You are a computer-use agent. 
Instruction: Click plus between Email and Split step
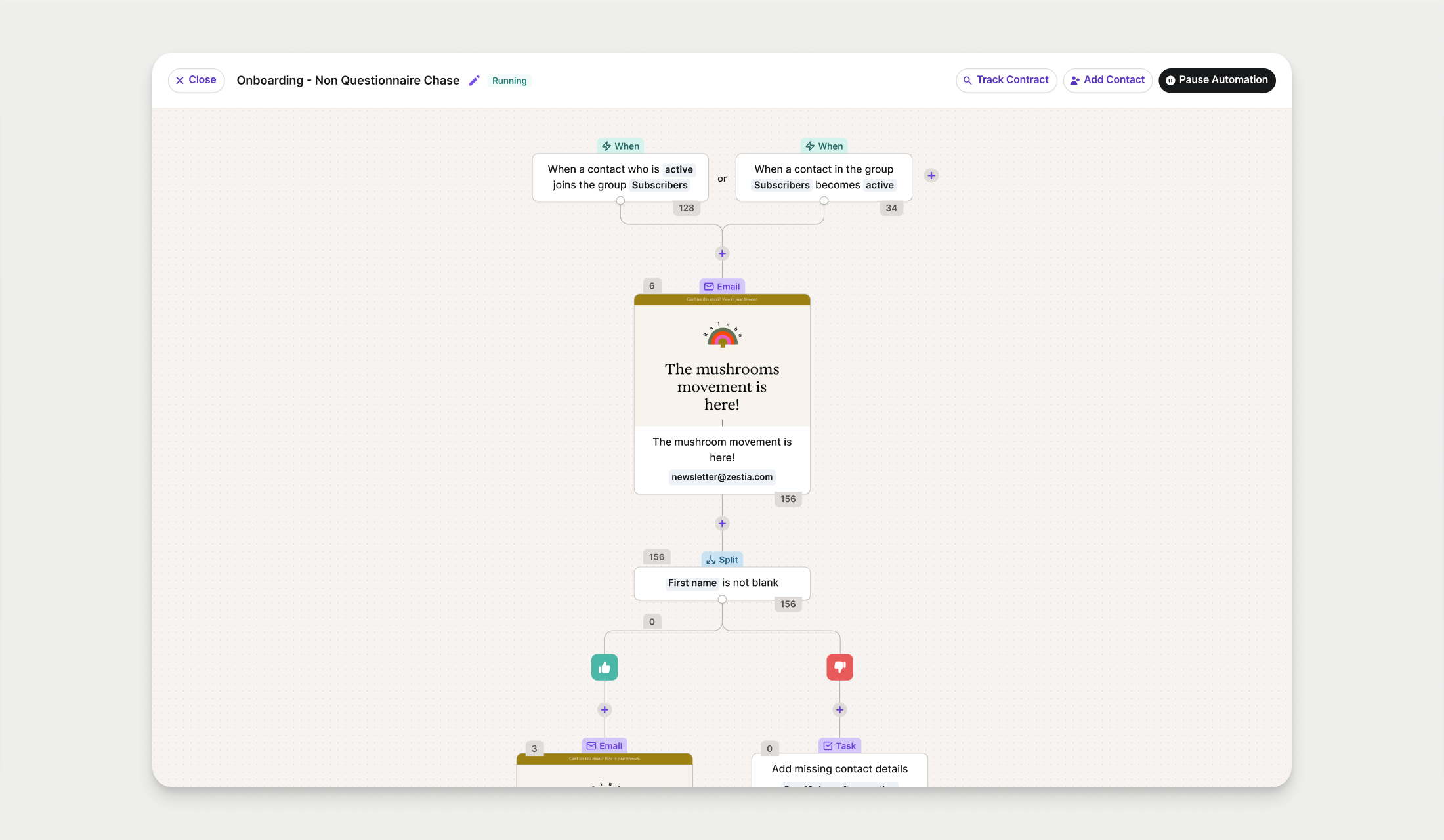[x=722, y=524]
